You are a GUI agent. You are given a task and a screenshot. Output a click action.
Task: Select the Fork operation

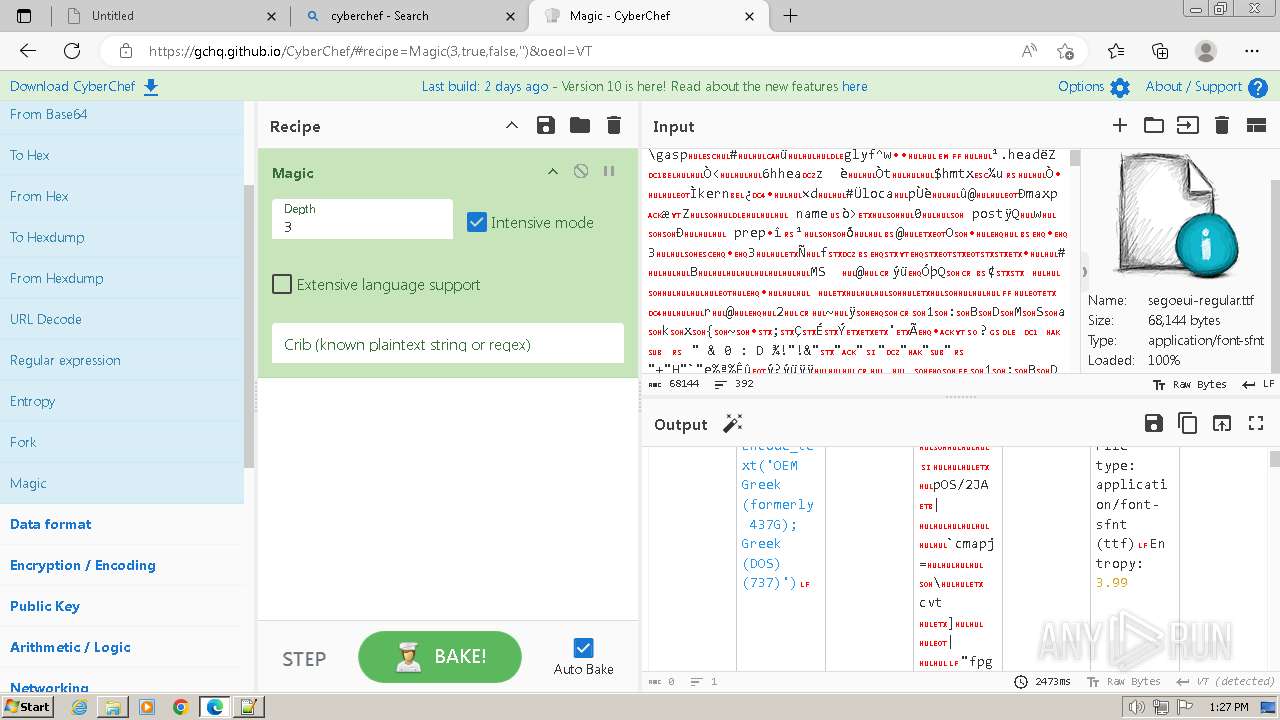click(122, 442)
